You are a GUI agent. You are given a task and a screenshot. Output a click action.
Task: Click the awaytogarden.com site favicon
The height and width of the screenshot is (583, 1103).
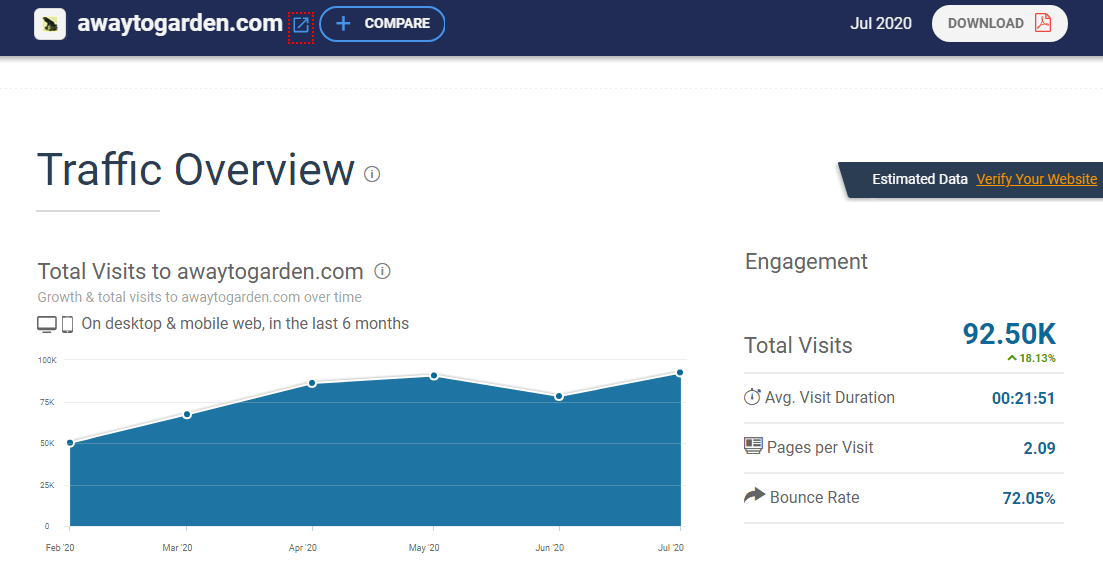[x=50, y=24]
